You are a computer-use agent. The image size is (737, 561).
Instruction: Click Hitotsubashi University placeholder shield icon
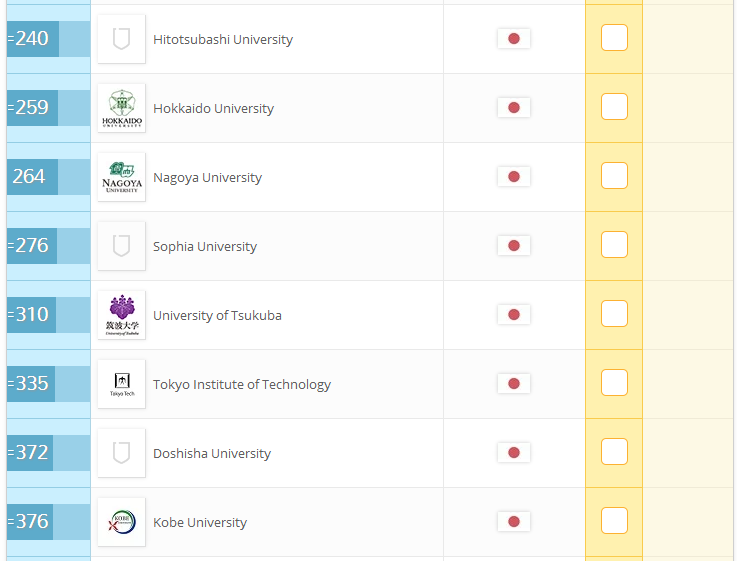click(122, 39)
